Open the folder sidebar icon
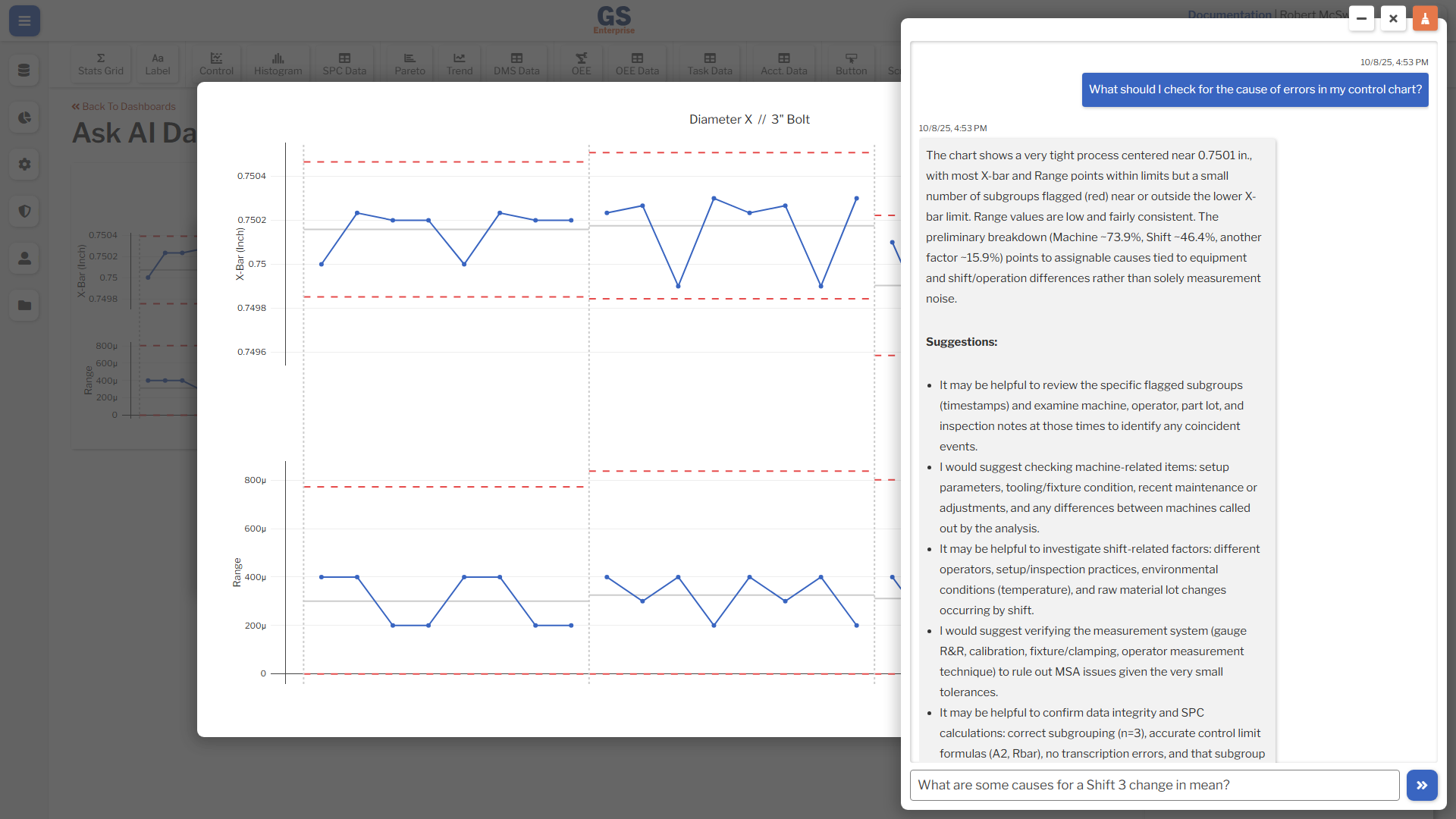1456x819 pixels. pyautogui.click(x=24, y=306)
